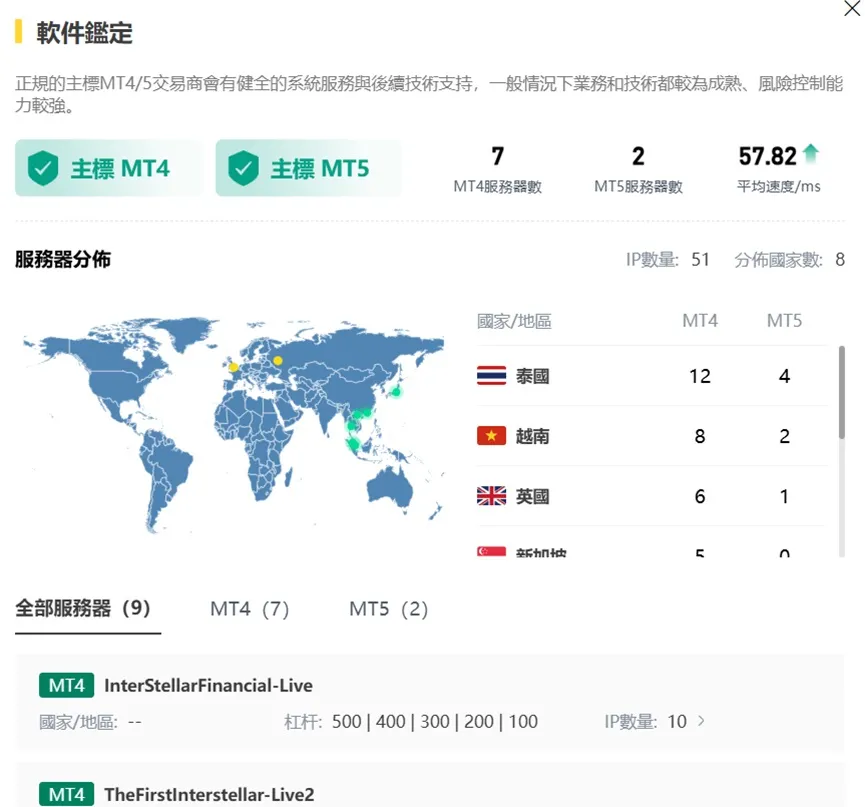Open the InterStellarFinancial-Live server entry

(429, 702)
